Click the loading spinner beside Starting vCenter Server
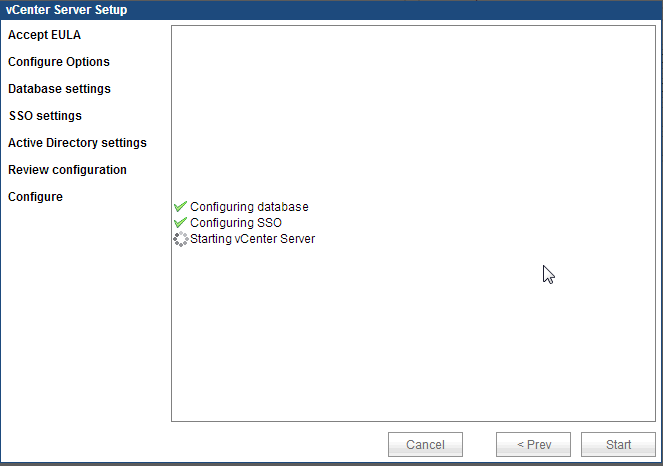Viewport: 663px width, 466px height. point(180,239)
